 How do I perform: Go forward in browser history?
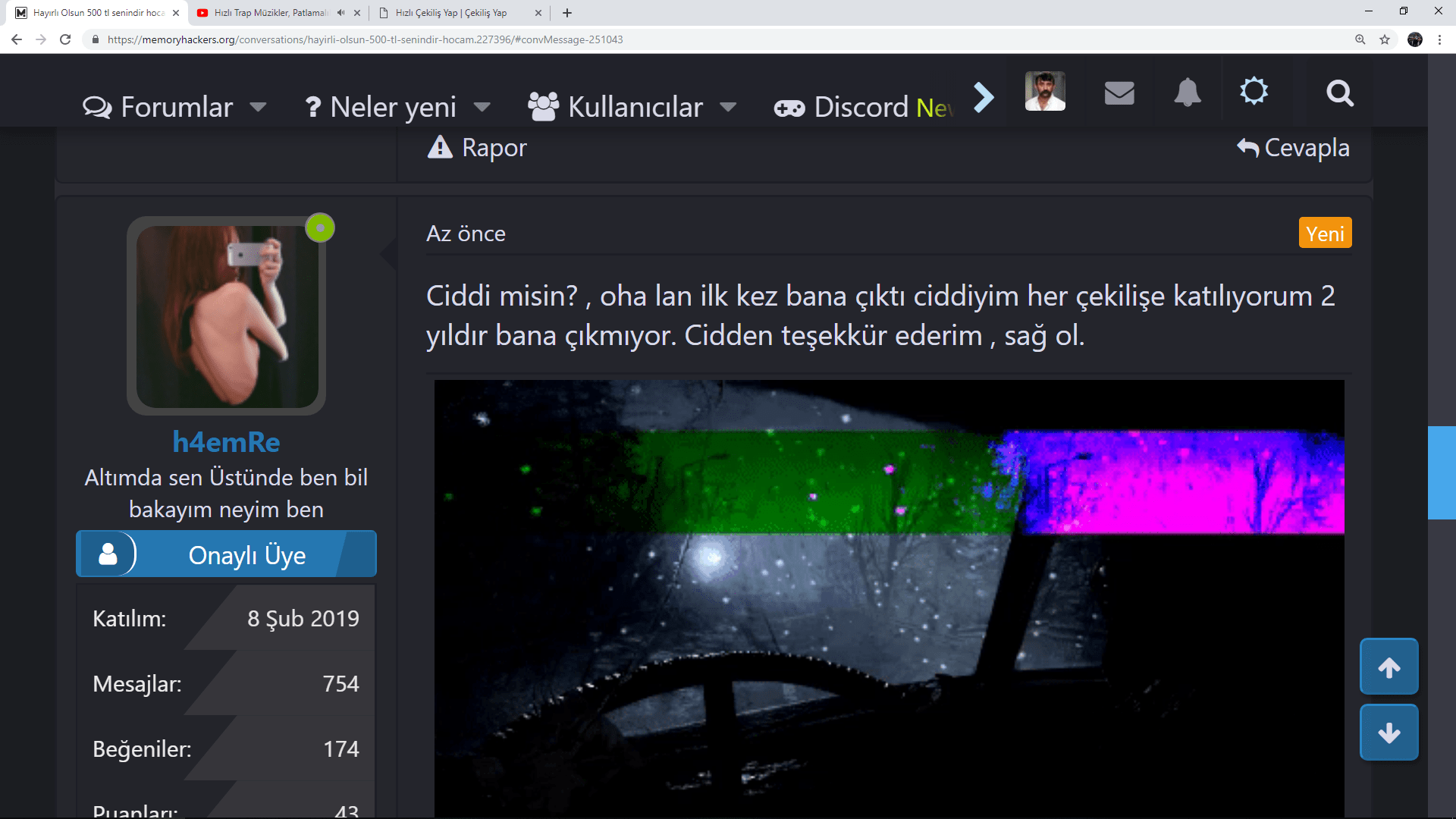coord(41,39)
